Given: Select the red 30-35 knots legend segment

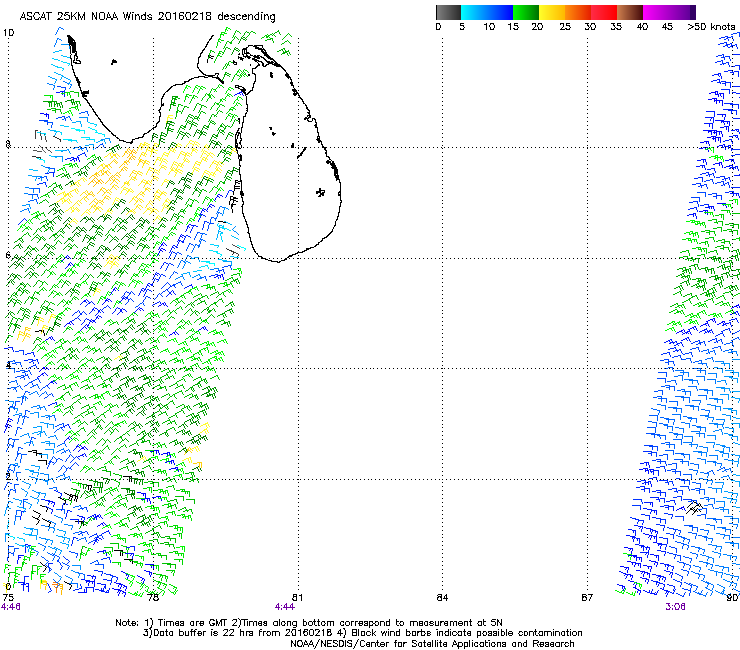Looking at the screenshot, I should coord(604,12).
